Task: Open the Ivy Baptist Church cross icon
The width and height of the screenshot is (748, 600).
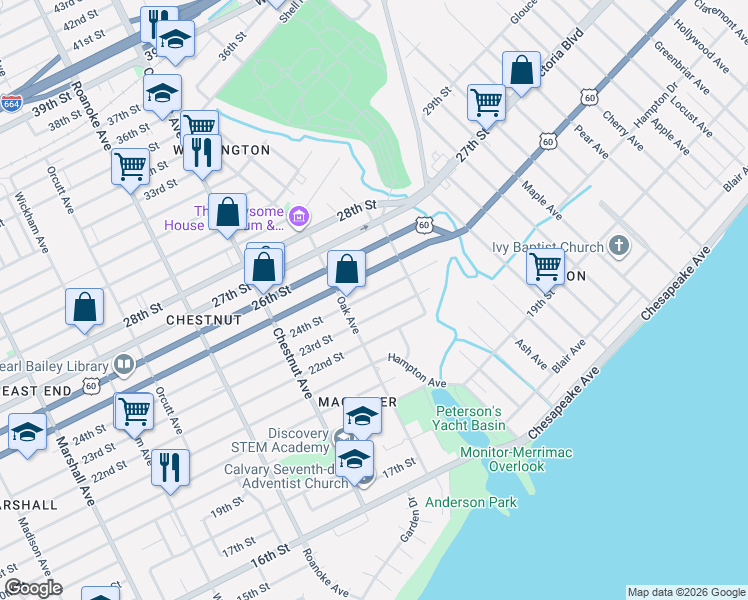Action: point(619,247)
